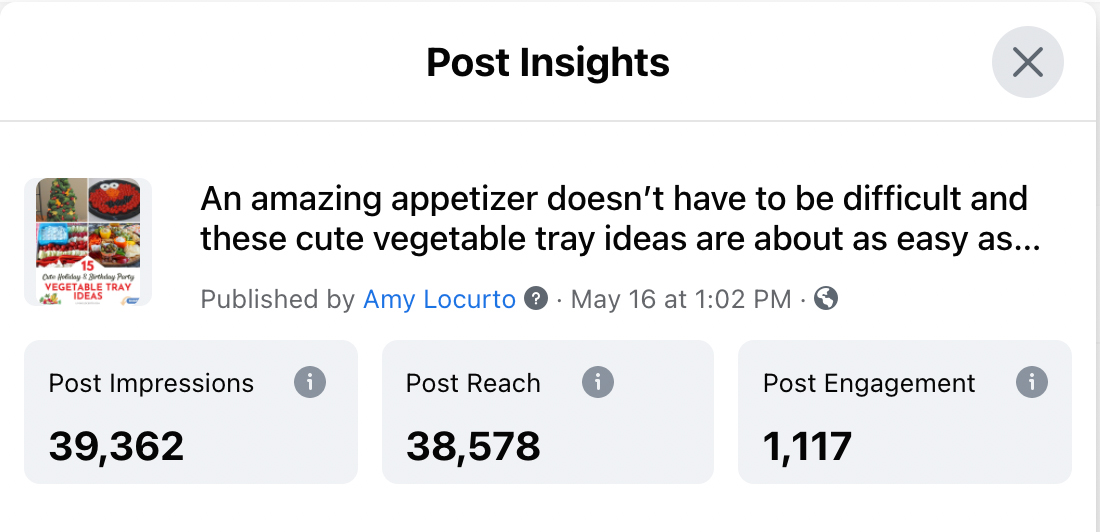The height and width of the screenshot is (532, 1100).
Task: Select the Post Reach metric card
Action: (548, 412)
